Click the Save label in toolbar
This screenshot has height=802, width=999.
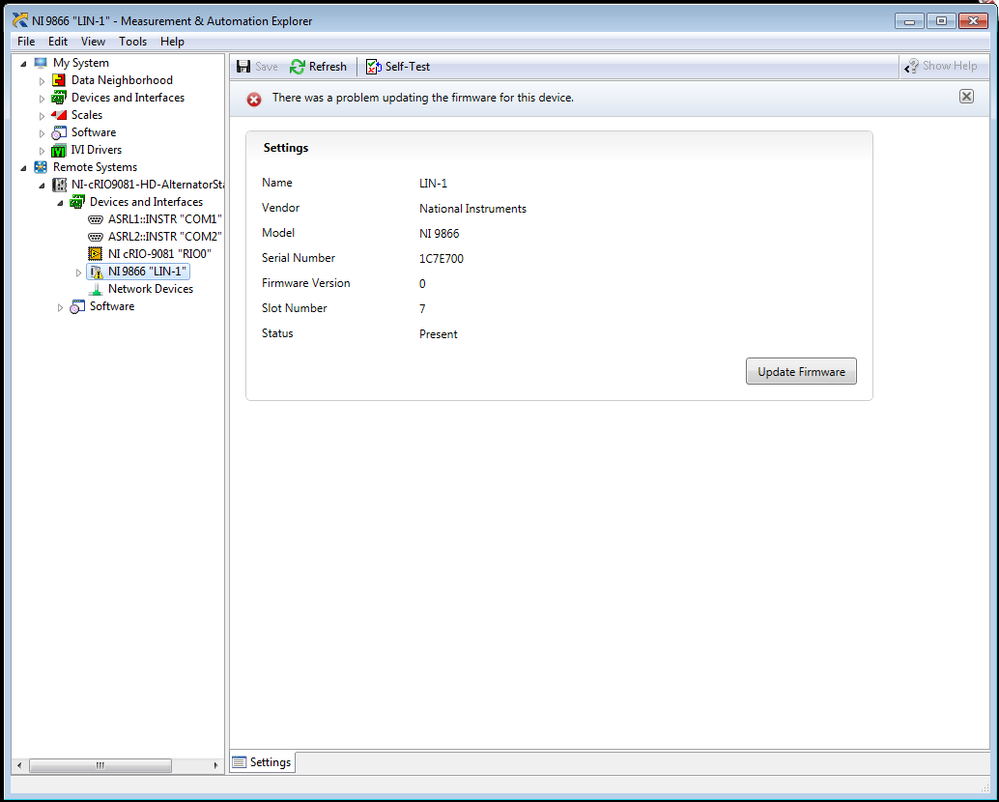tap(266, 66)
